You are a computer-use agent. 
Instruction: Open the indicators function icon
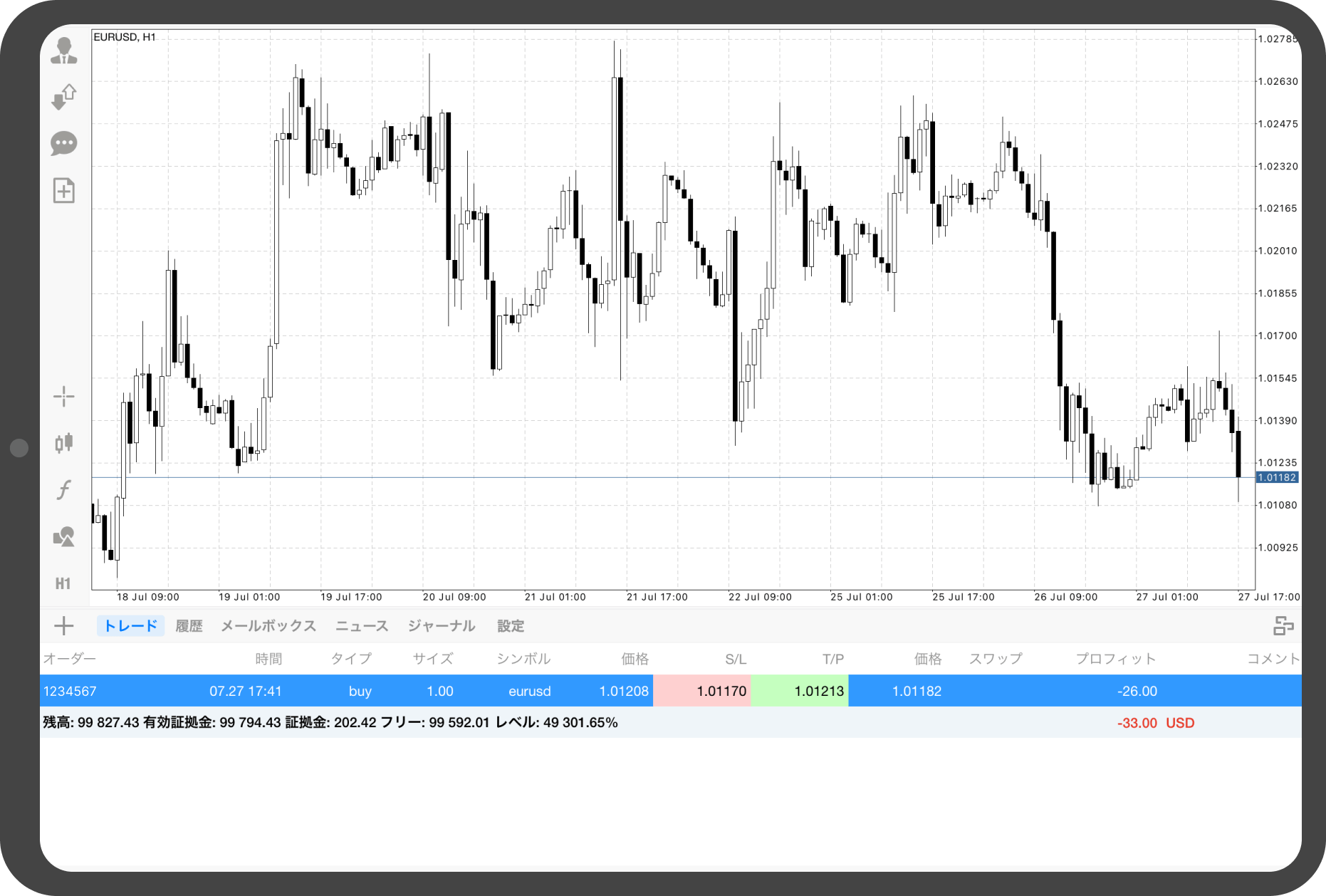coord(63,490)
